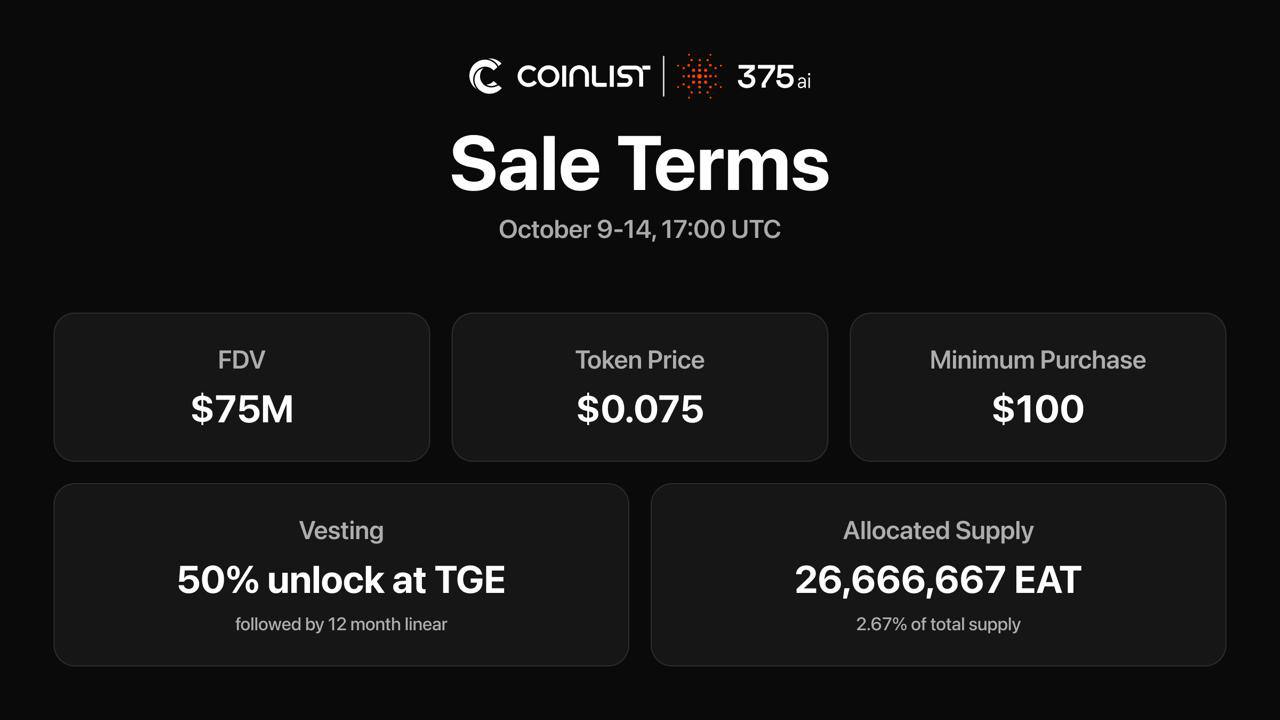Click the Token Price label
The image size is (1280, 720).
[x=640, y=360]
